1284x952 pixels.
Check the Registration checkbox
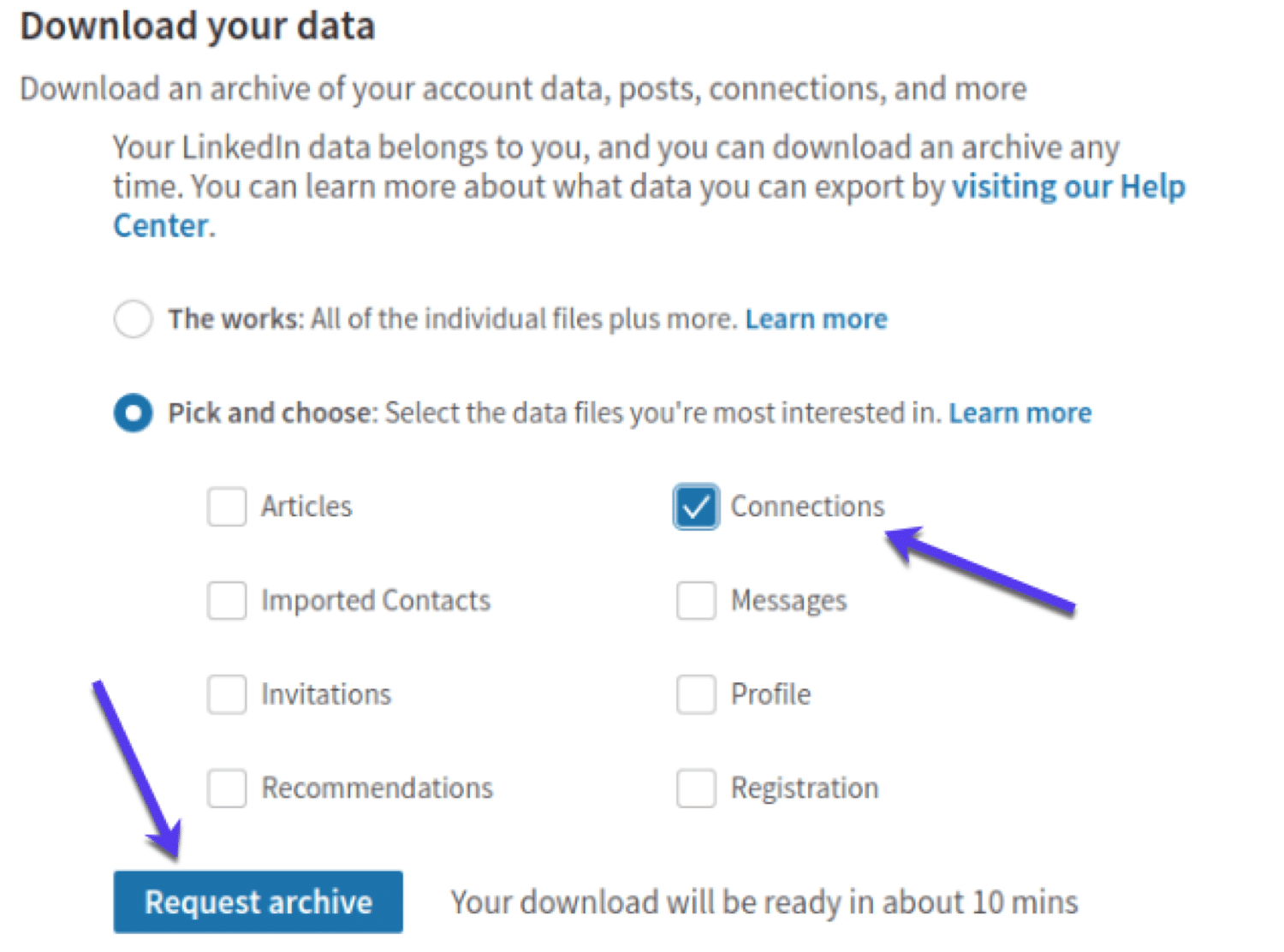click(696, 788)
